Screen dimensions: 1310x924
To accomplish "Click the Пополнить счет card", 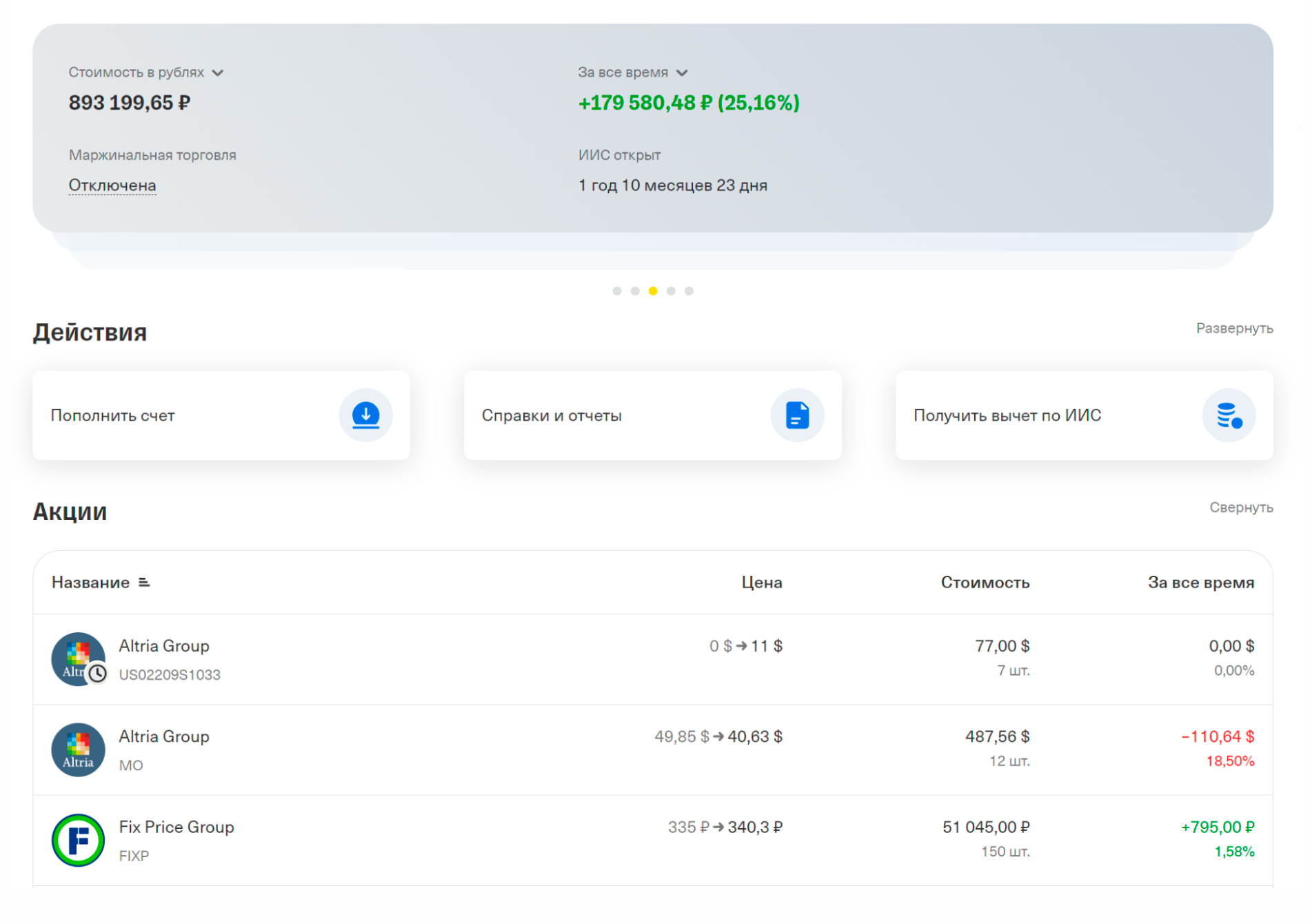I will pos(221,416).
